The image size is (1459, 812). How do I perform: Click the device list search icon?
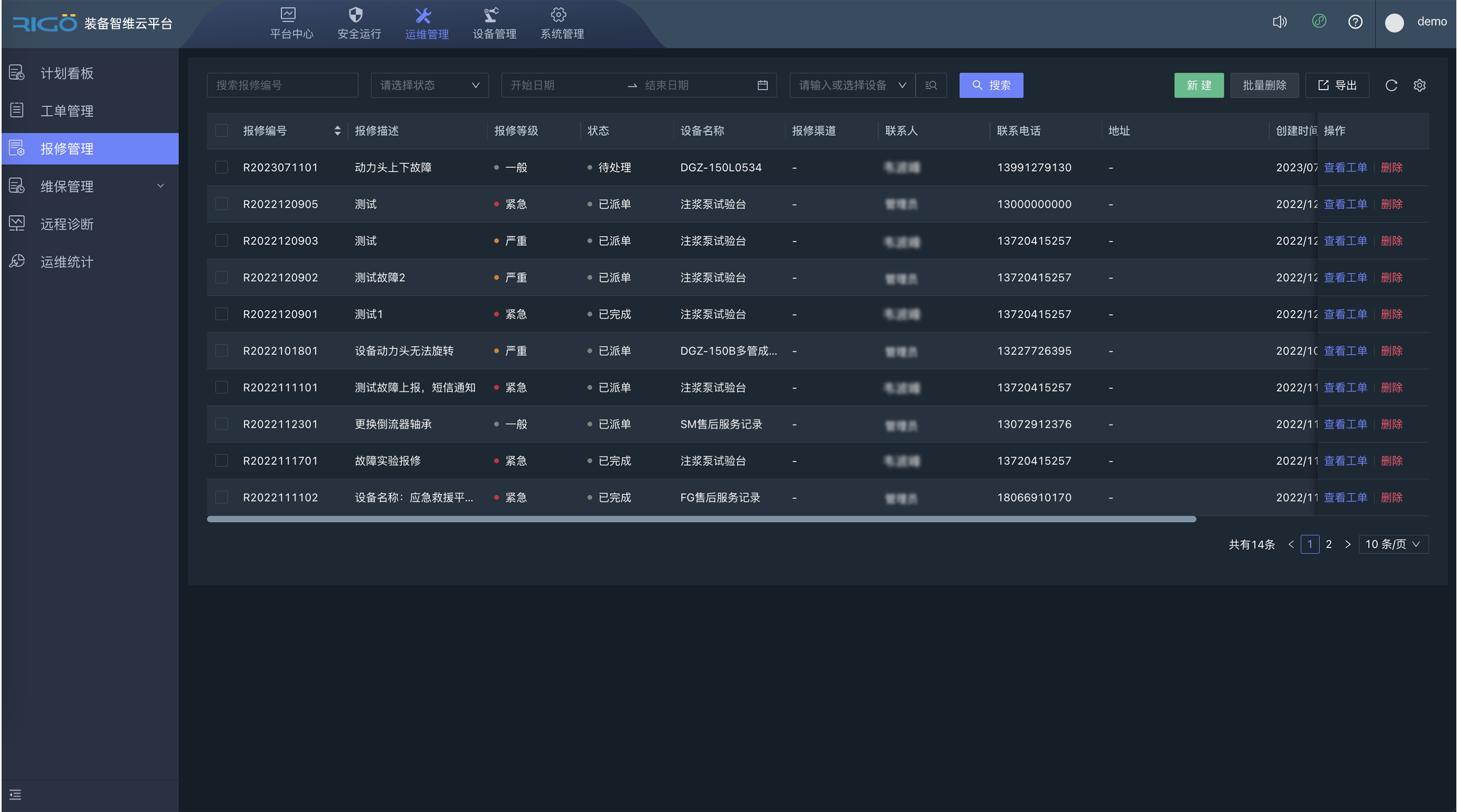tap(931, 86)
